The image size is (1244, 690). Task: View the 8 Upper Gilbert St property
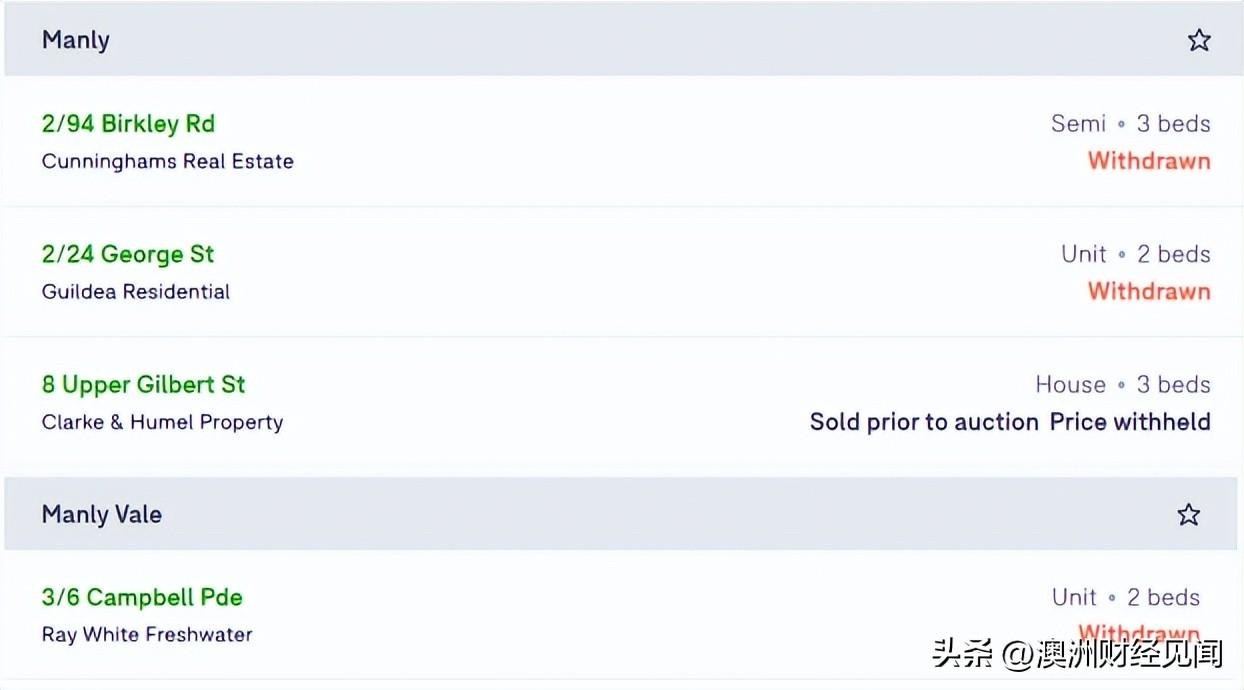143,385
